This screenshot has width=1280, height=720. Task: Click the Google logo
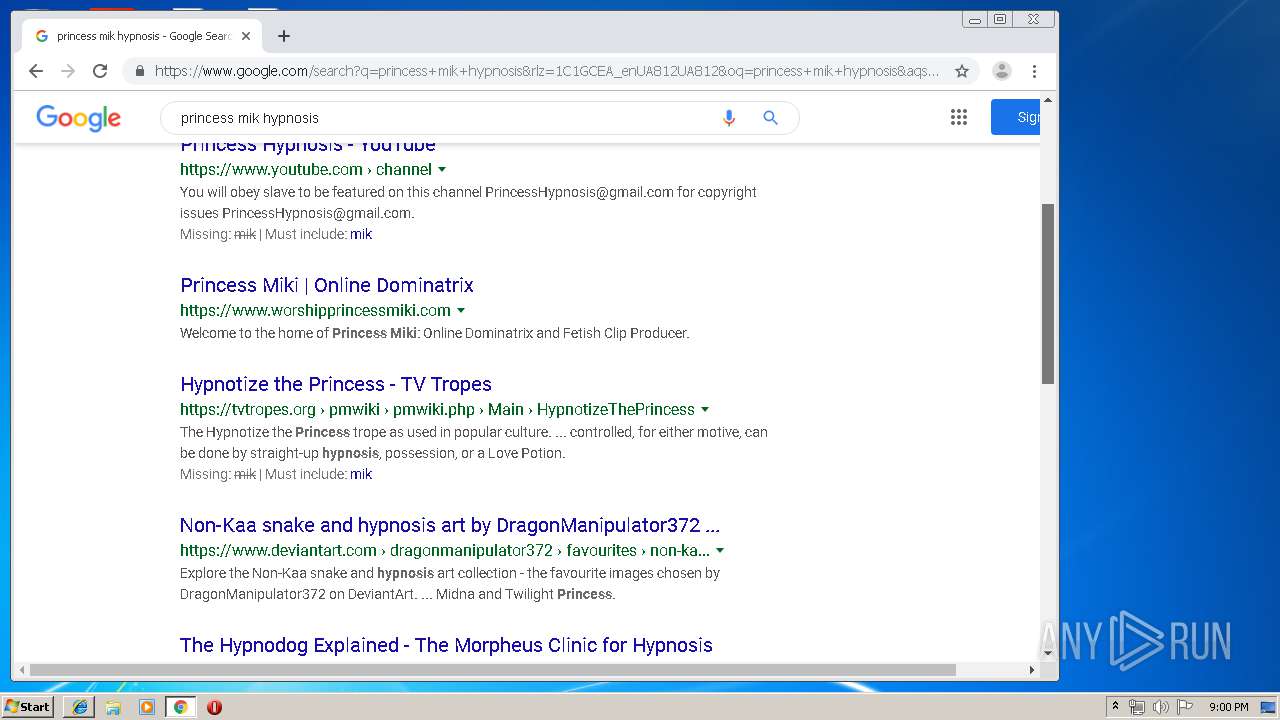(79, 118)
